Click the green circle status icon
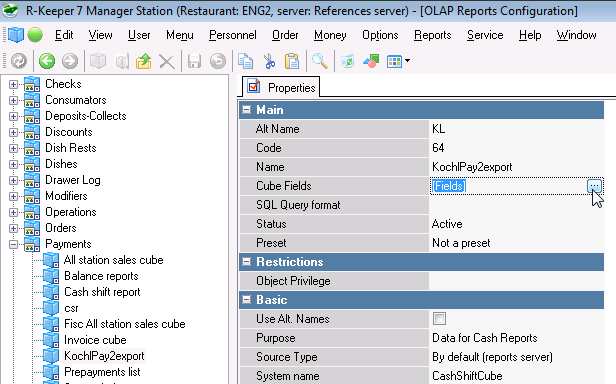616x384 pixels. (x=35, y=35)
